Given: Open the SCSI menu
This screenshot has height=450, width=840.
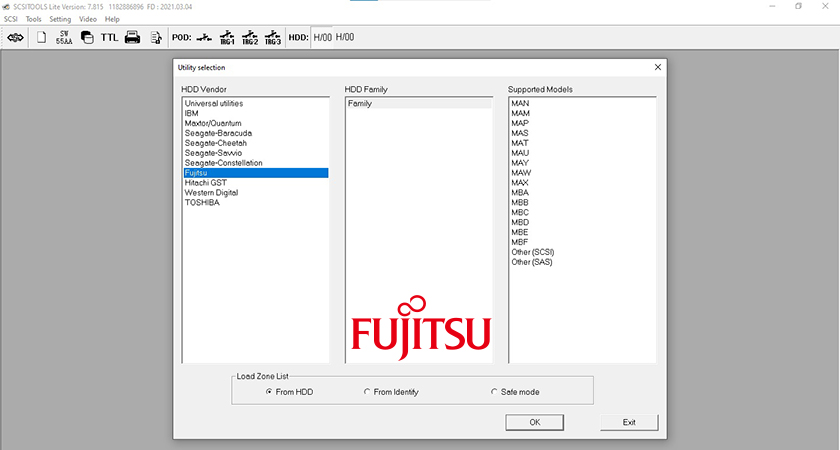Looking at the screenshot, I should [x=11, y=19].
